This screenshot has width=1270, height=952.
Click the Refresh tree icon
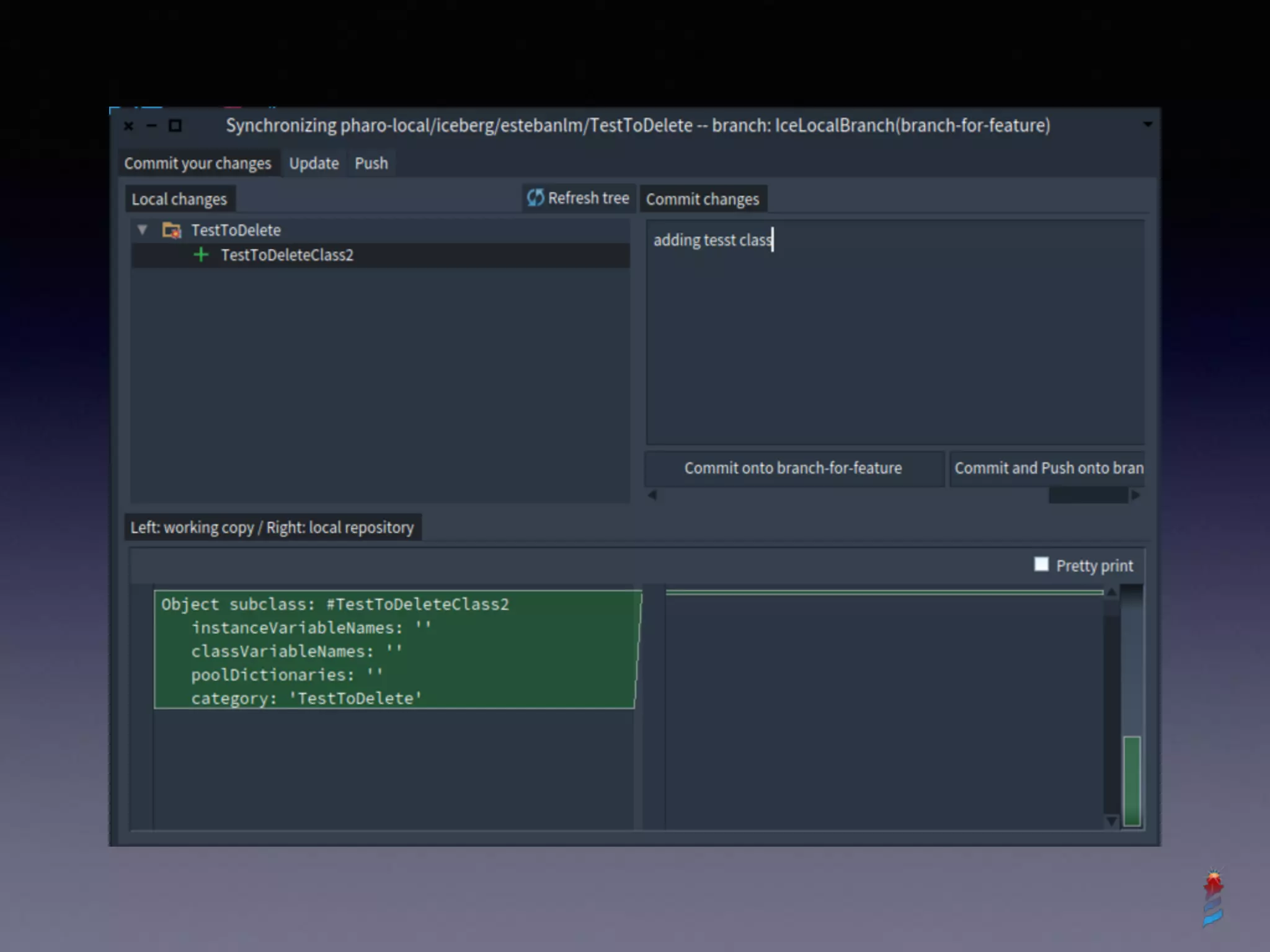click(535, 198)
